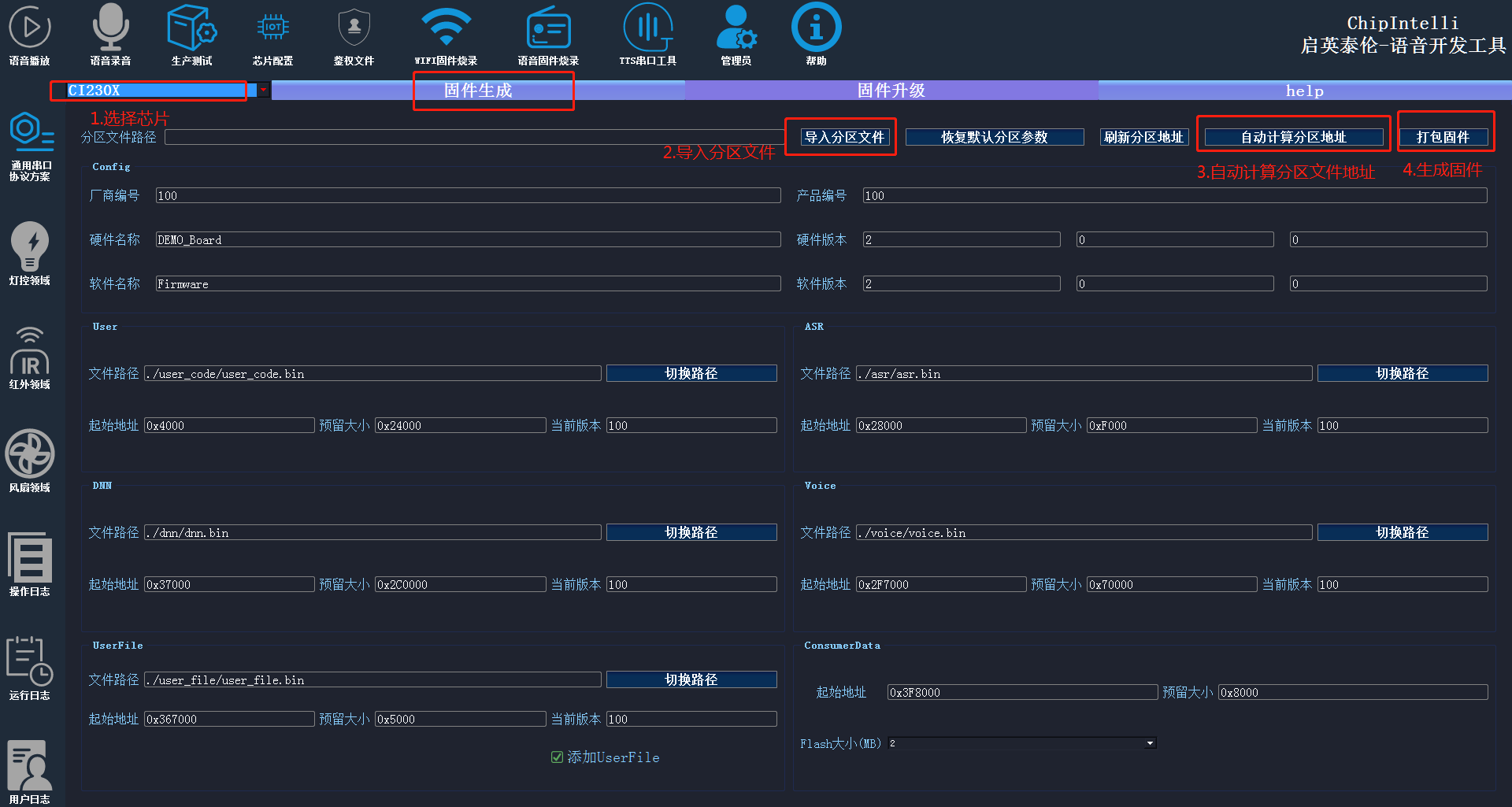Image resolution: width=1512 pixels, height=807 pixels.
Task: Focus the ASR 预留大小 0xF000 field
Action: [x=1172, y=425]
